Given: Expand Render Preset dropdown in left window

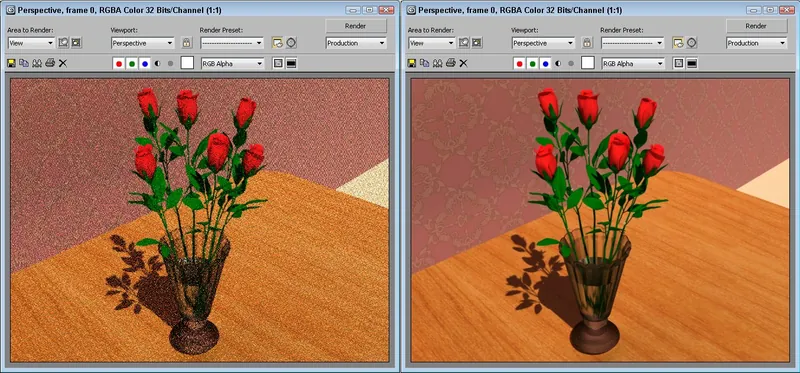Looking at the screenshot, I should (x=232, y=43).
